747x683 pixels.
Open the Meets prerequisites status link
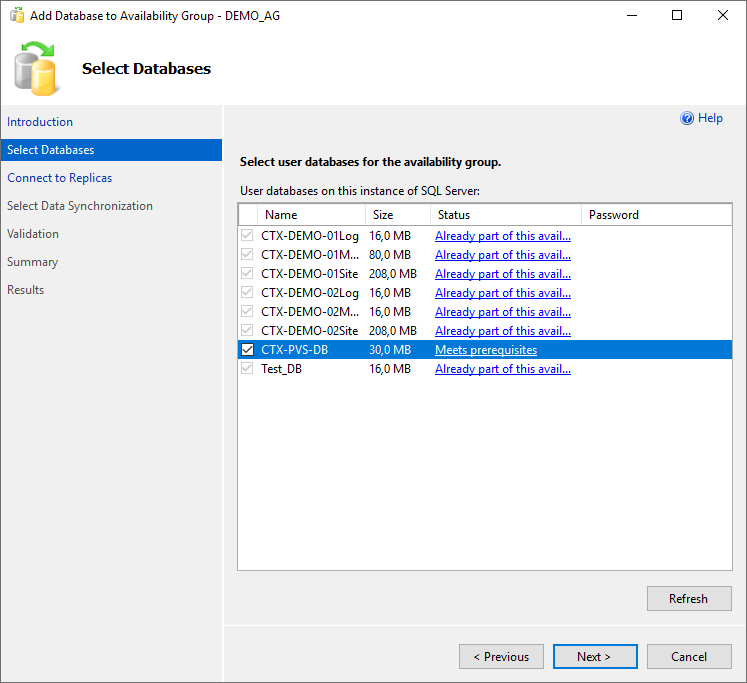pos(486,350)
